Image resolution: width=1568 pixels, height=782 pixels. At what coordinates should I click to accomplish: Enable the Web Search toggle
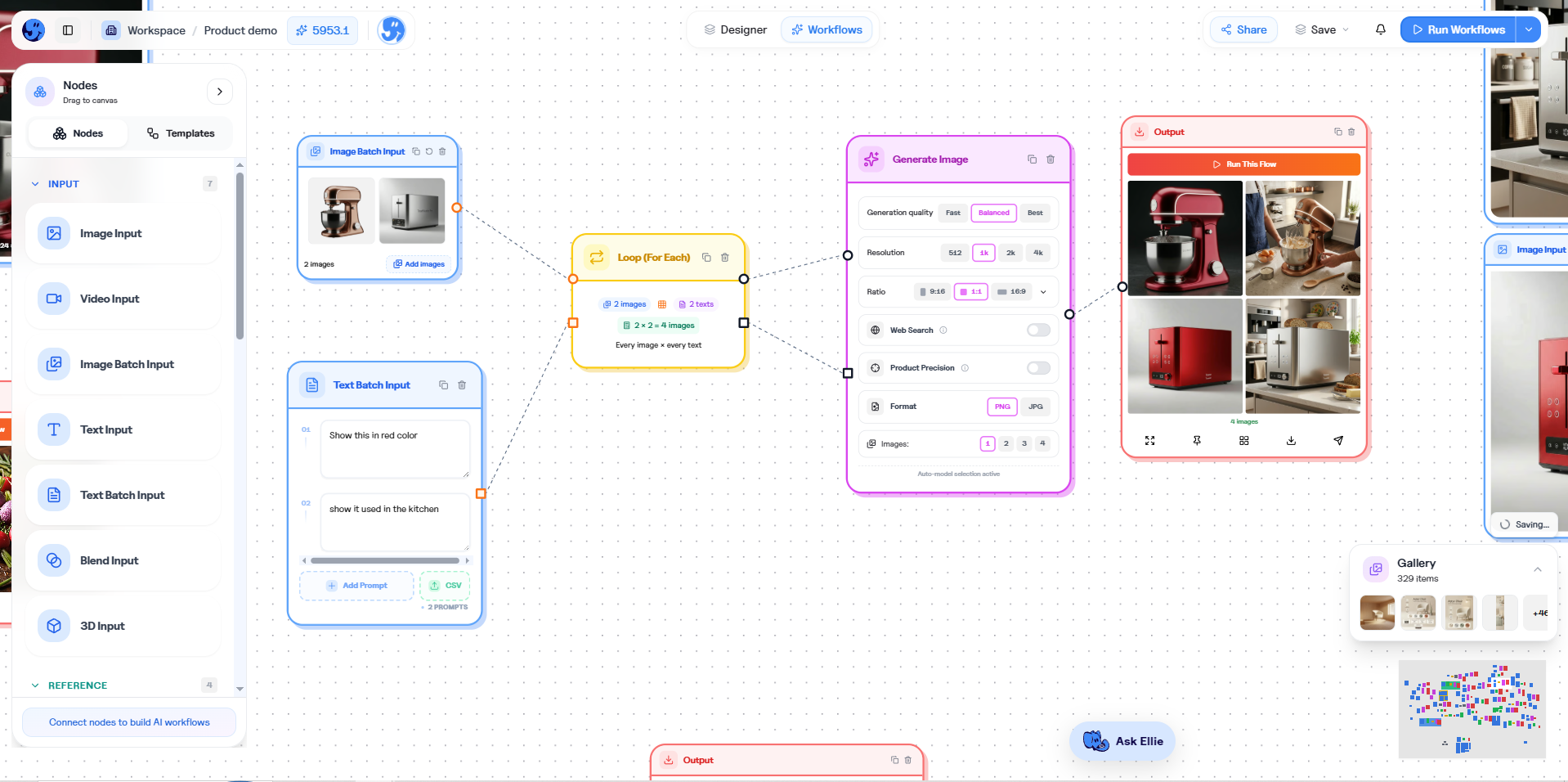[x=1038, y=330]
